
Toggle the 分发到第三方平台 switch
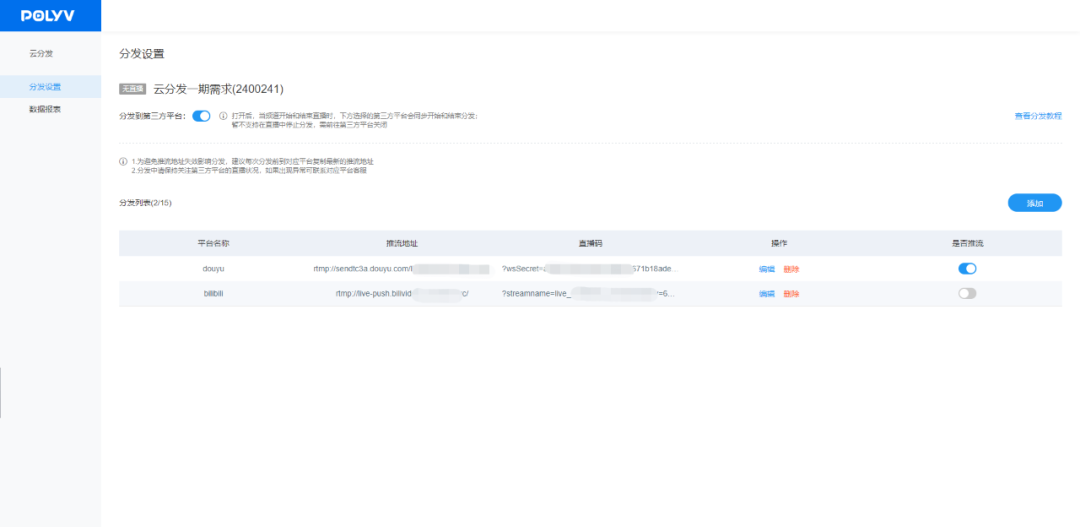coord(201,116)
